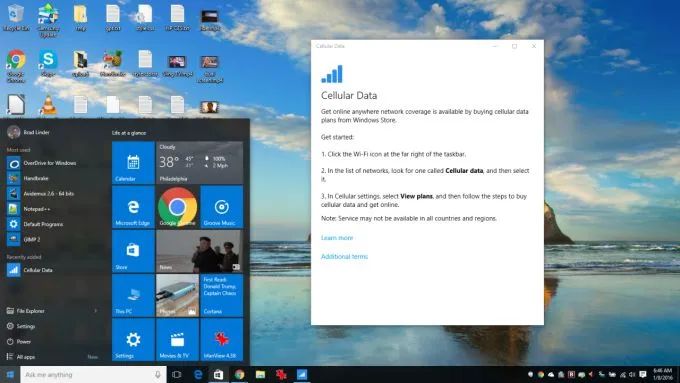This screenshot has height=383, width=680.
Task: Open IrfanView from the taskbar
Action: [281, 374]
